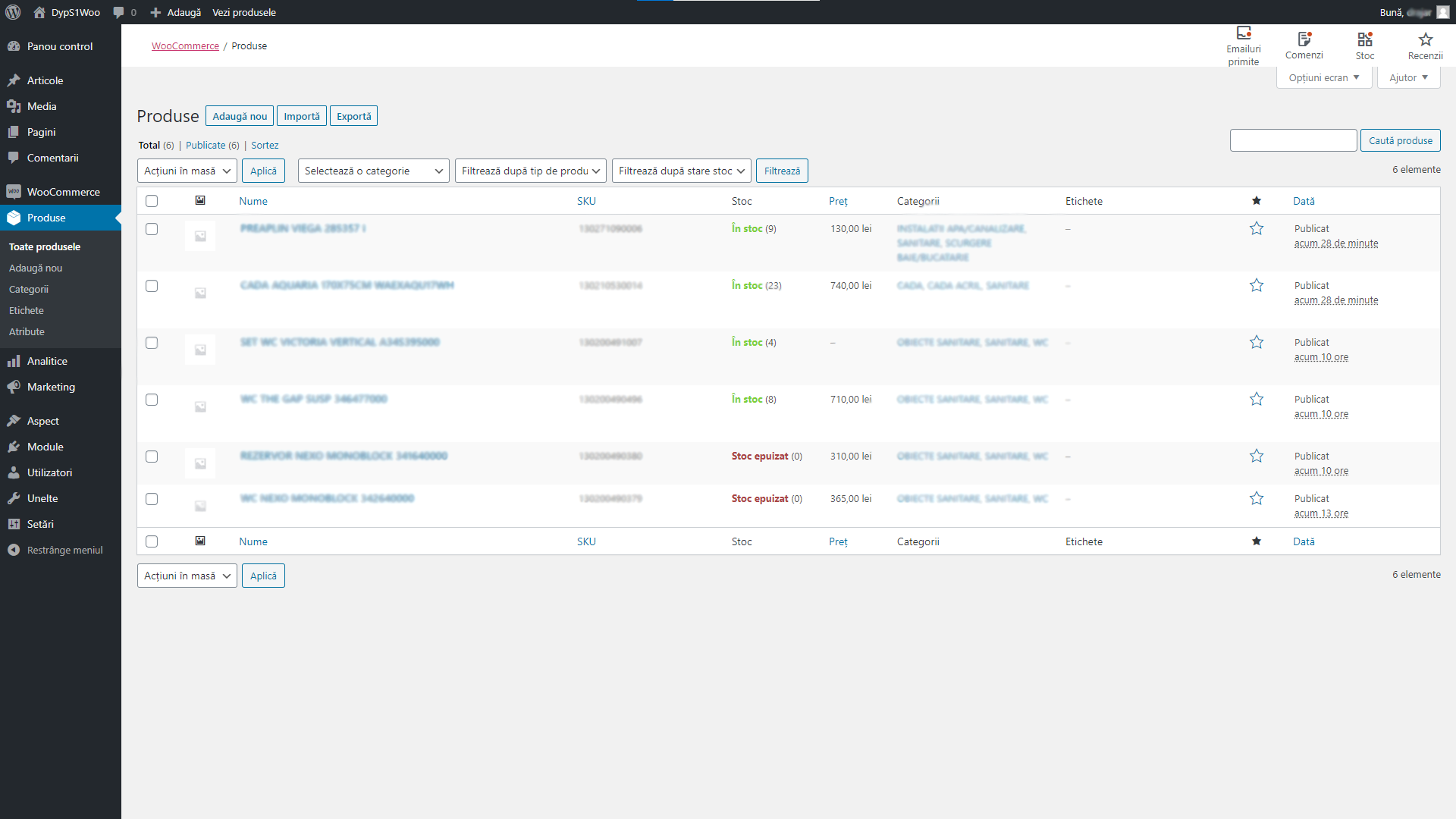The width and height of the screenshot is (1456, 819).
Task: Filter by Publicate (6) link
Action: (x=212, y=145)
